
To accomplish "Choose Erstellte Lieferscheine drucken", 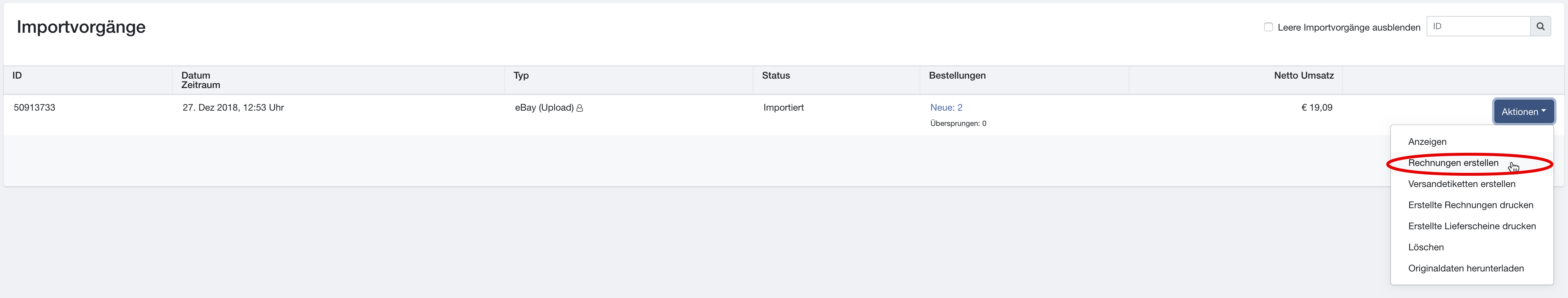I will [x=1472, y=226].
